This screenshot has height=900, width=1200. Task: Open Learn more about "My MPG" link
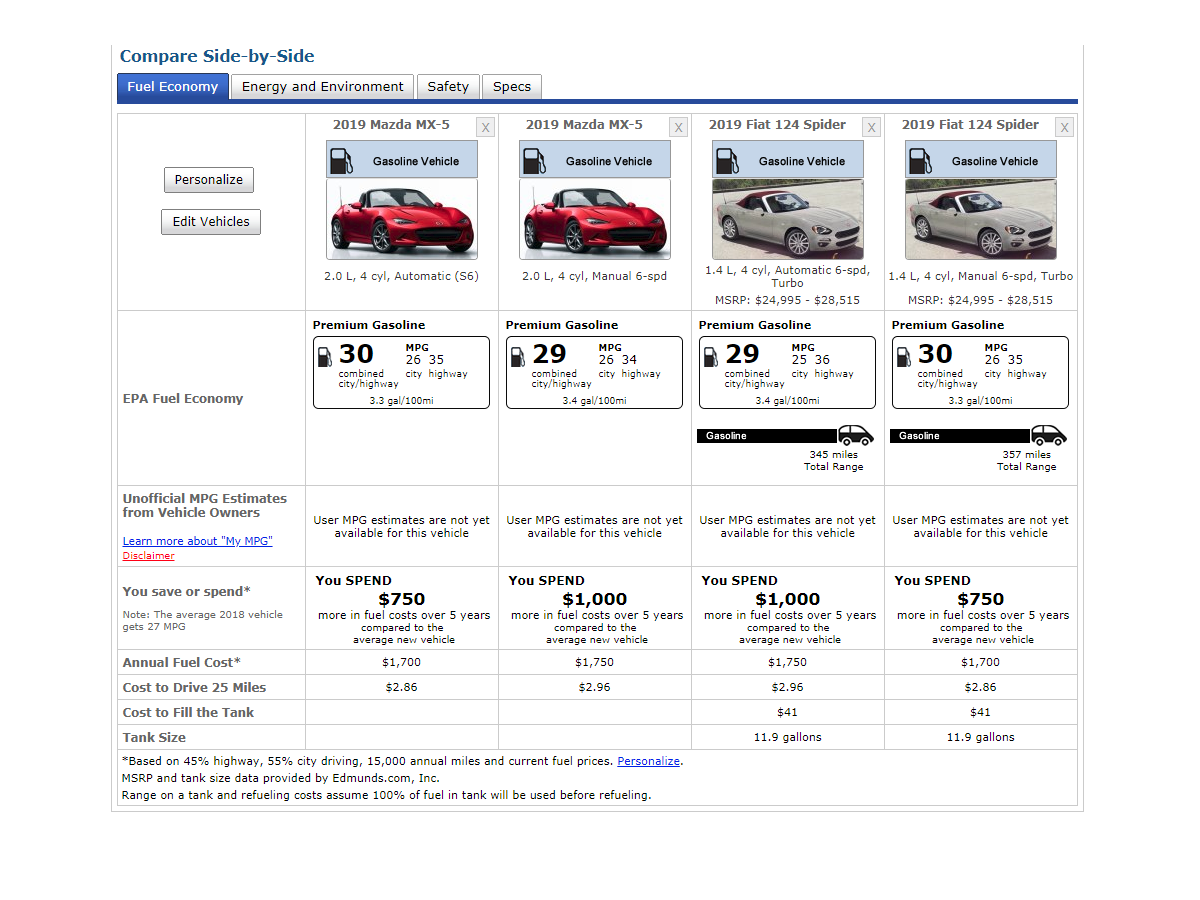(x=197, y=541)
